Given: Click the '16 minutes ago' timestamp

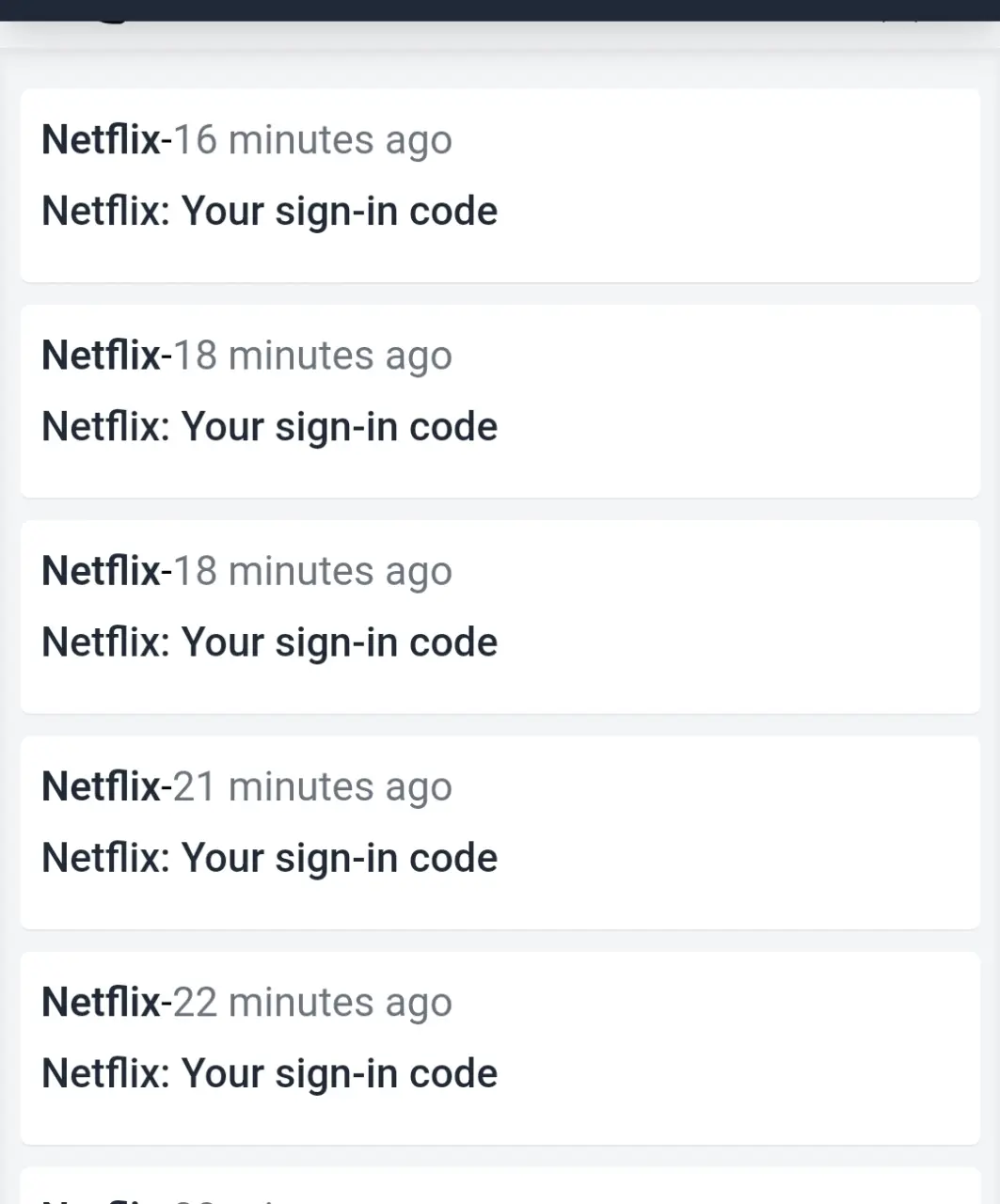Looking at the screenshot, I should click(312, 140).
